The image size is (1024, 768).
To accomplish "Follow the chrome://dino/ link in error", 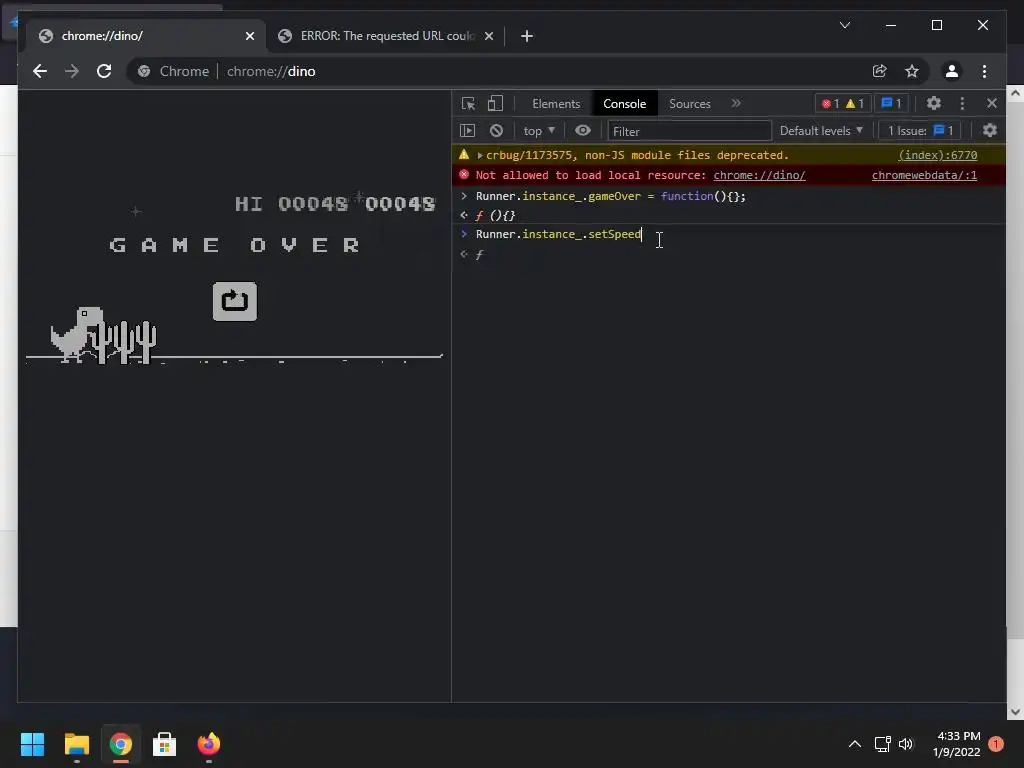I will click(x=759, y=175).
